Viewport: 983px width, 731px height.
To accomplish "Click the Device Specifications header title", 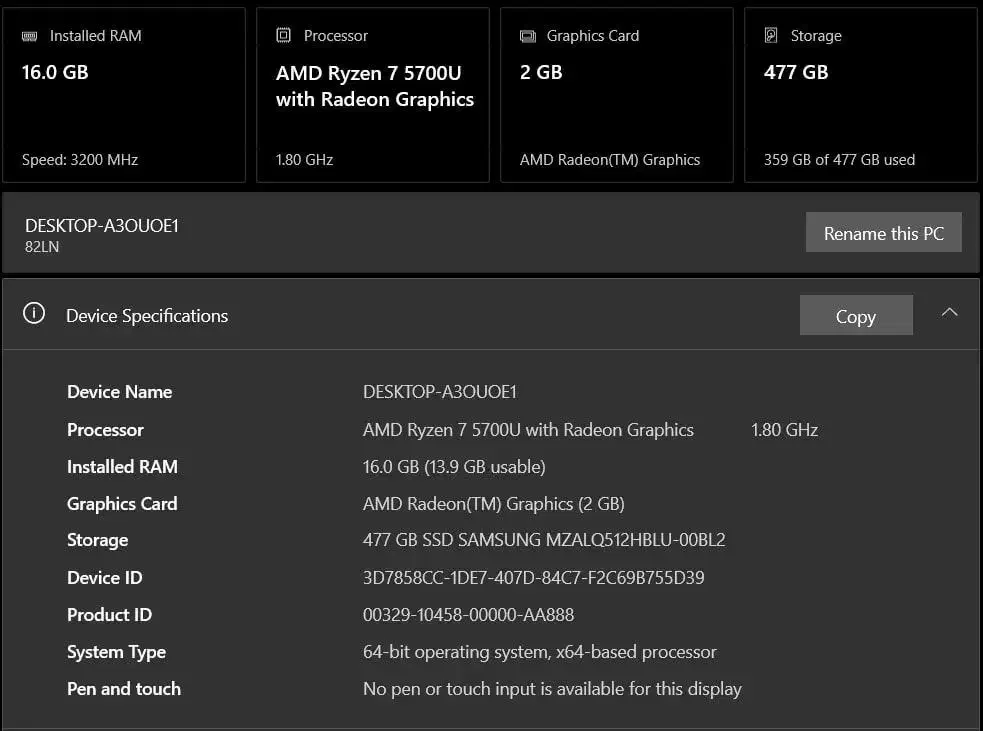I will coord(147,316).
